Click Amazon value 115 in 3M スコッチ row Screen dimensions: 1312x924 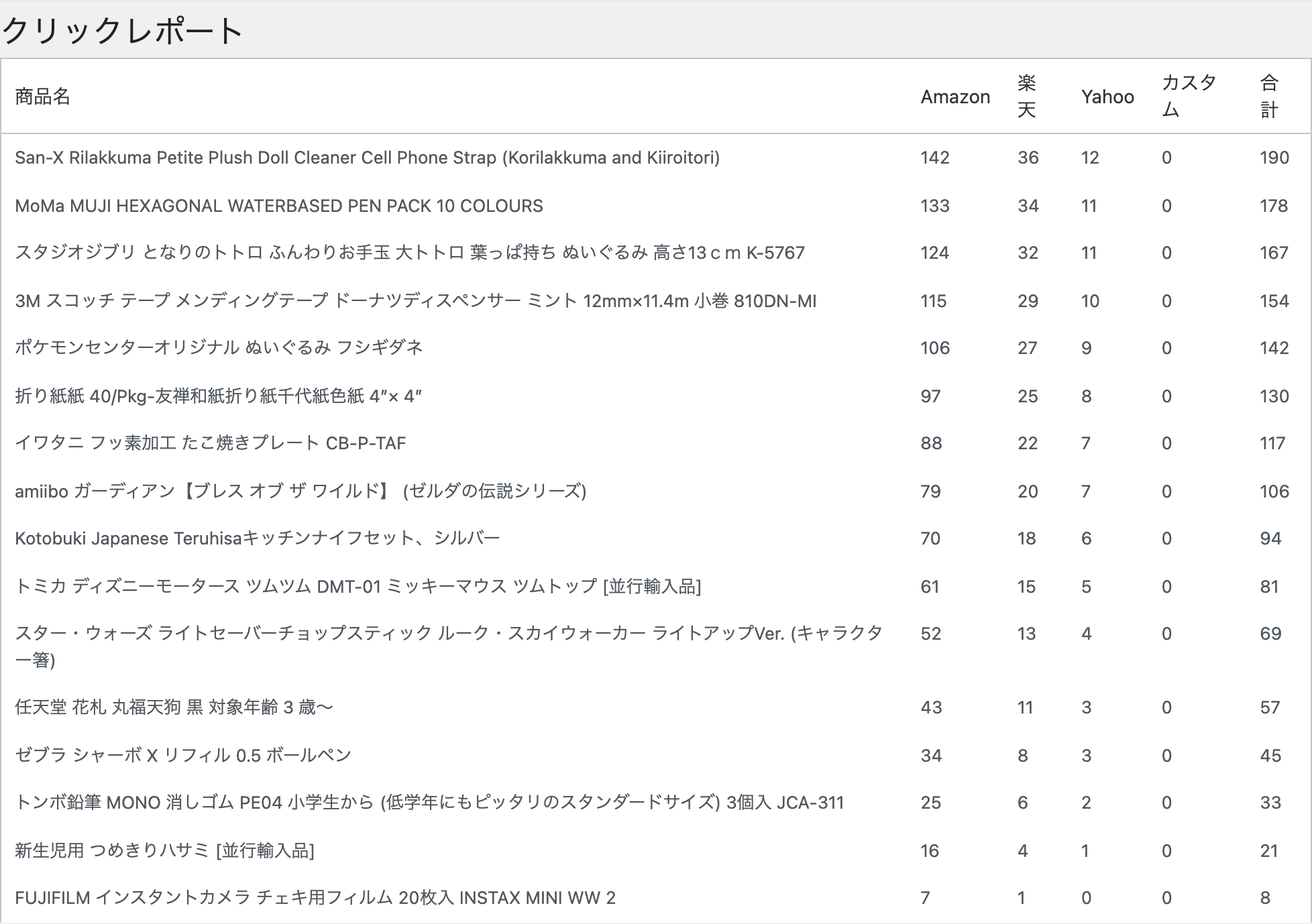tap(933, 301)
